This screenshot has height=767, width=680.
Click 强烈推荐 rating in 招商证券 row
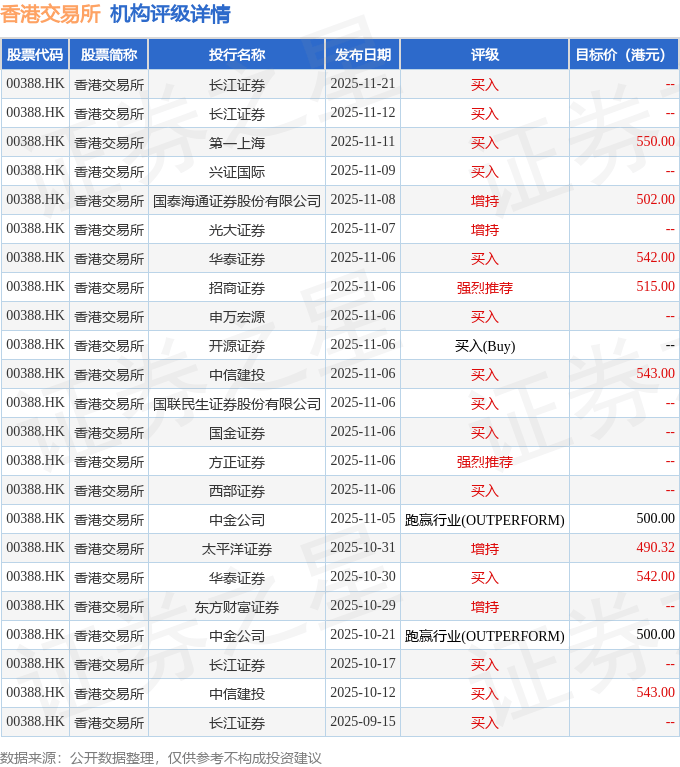pyautogui.click(x=484, y=288)
